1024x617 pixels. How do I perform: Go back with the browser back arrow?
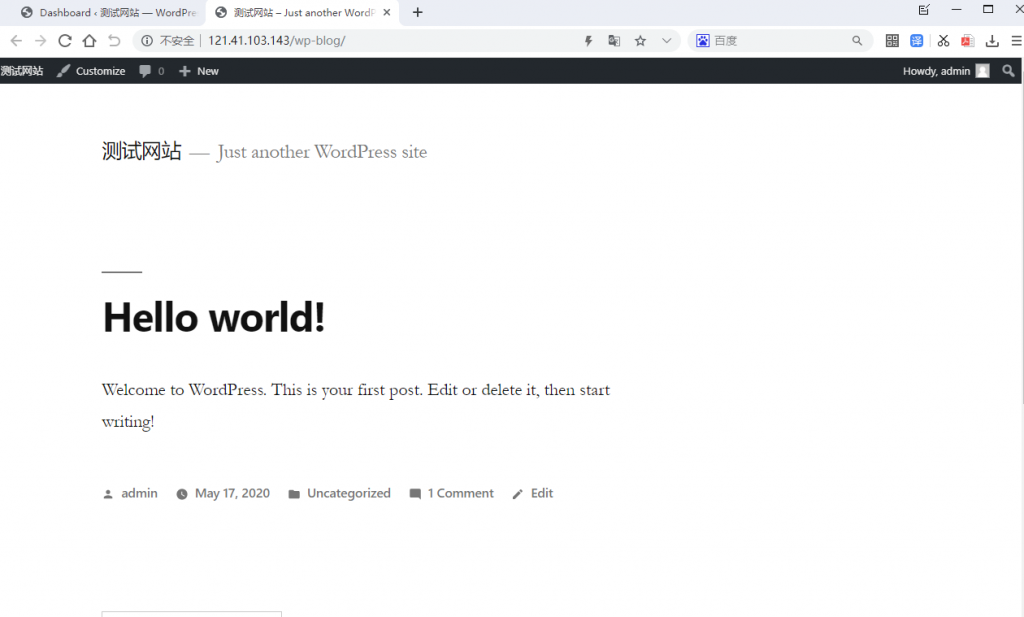click(16, 40)
